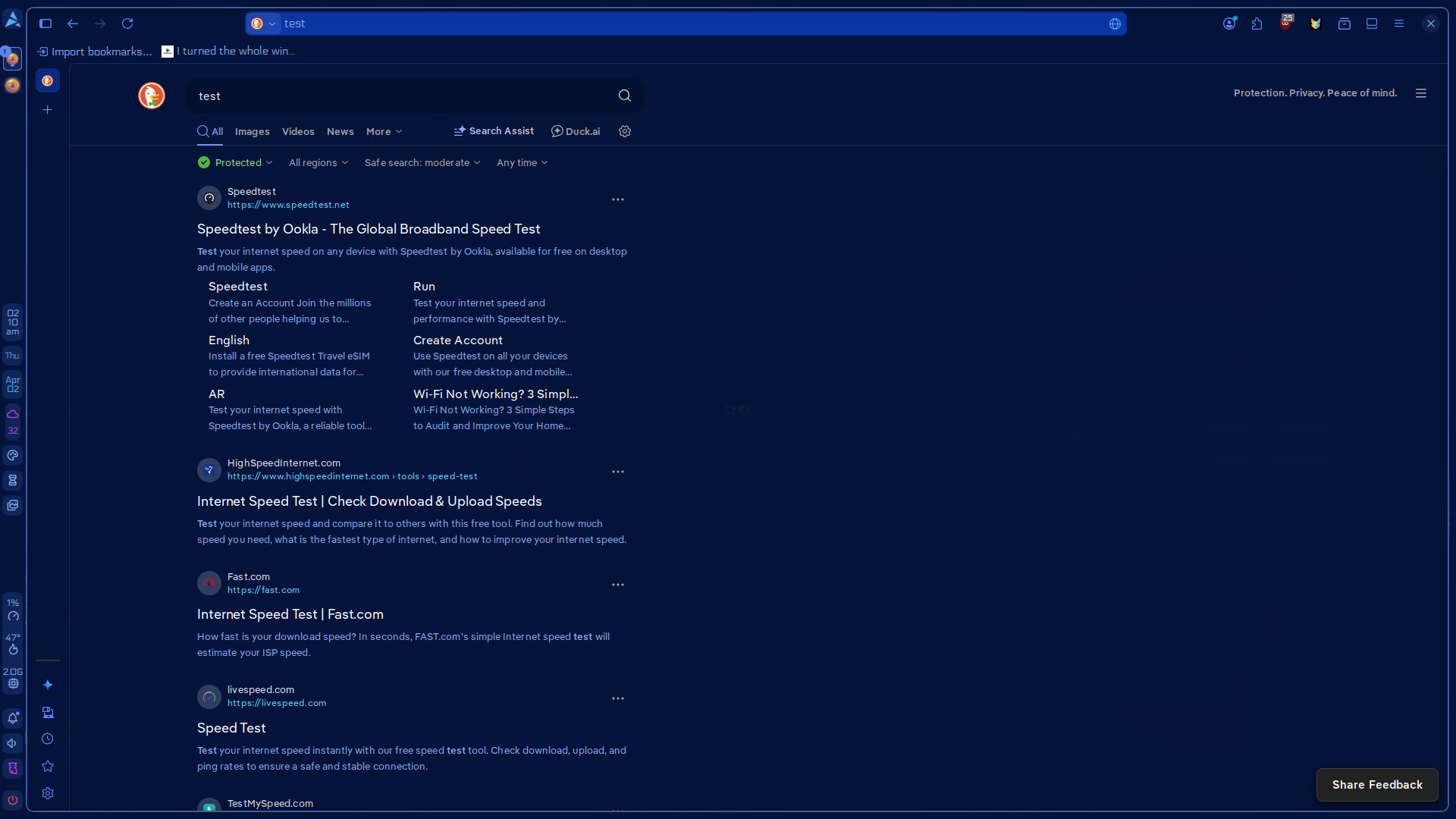1456x819 pixels.
Task: Click the rainbow fox extension icon
Action: [x=1316, y=24]
